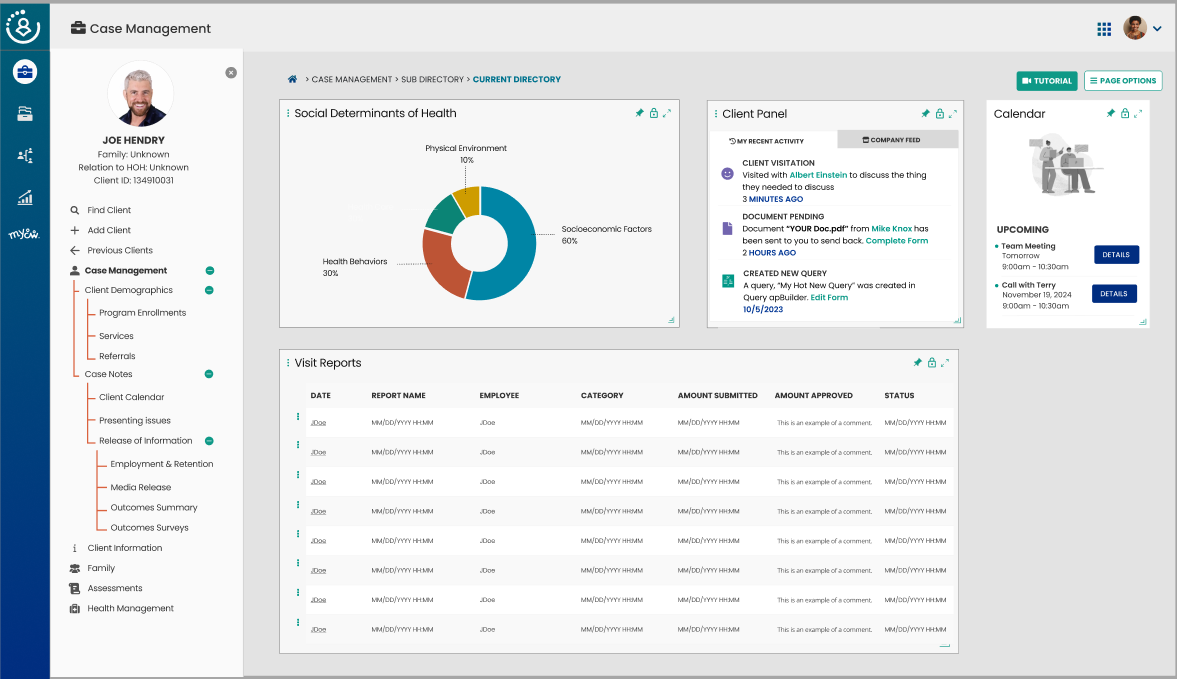The image size is (1177, 679).
Task: Click the Tutorial button
Action: point(1046,81)
